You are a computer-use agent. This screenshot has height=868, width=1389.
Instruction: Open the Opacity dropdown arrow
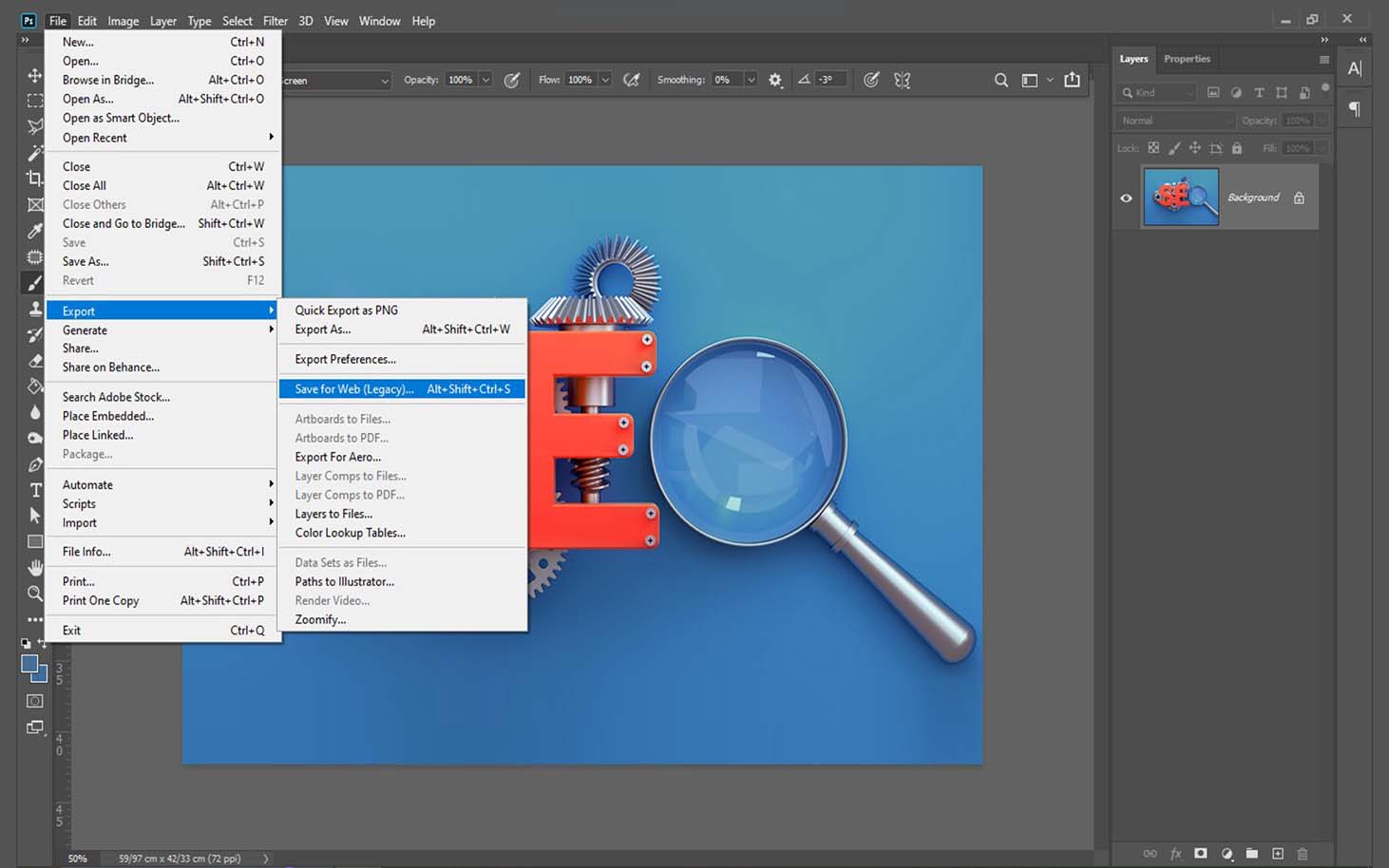[485, 80]
